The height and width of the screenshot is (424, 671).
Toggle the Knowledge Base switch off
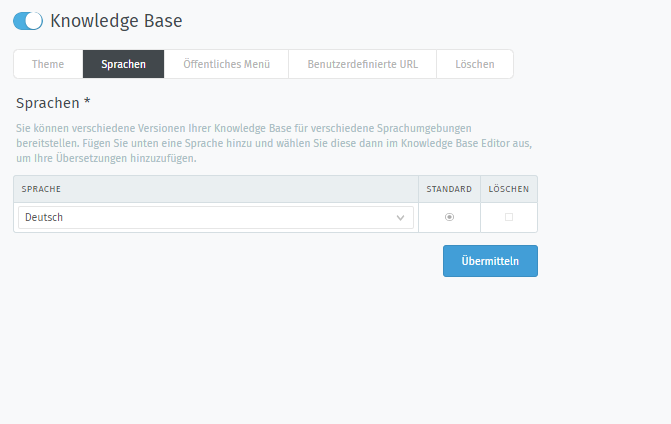pyautogui.click(x=28, y=21)
